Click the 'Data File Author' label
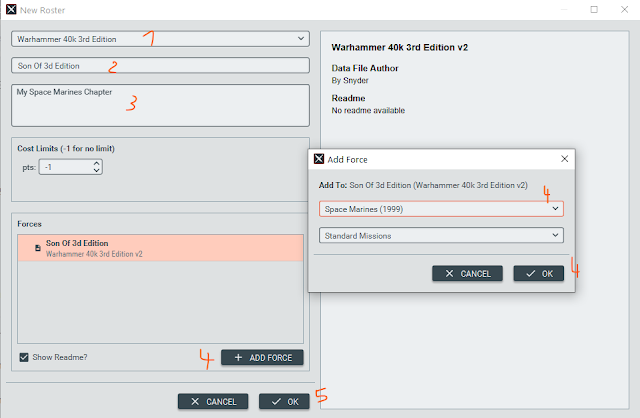640x418 pixels. point(365,68)
